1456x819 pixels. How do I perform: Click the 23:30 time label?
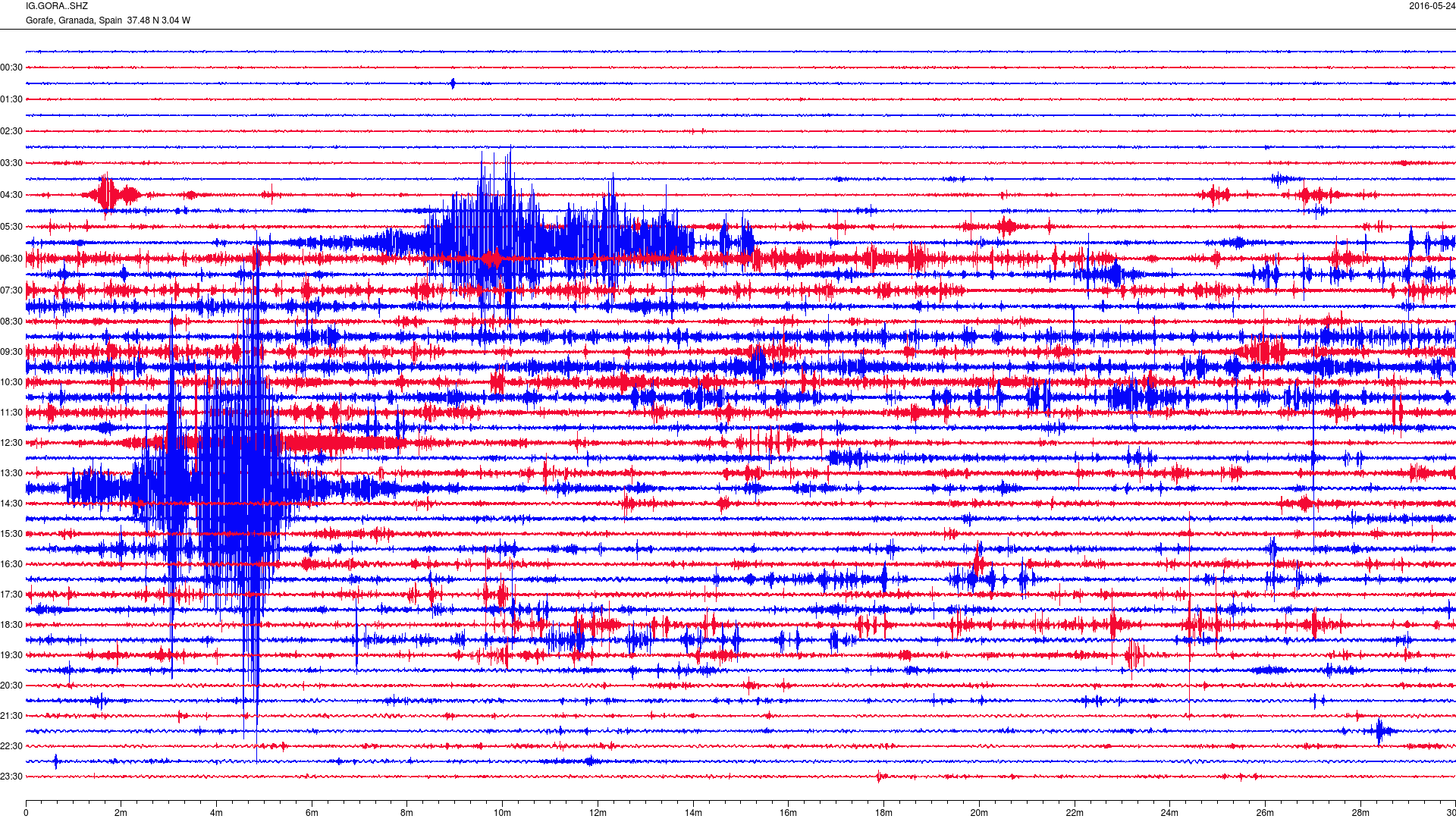11,777
